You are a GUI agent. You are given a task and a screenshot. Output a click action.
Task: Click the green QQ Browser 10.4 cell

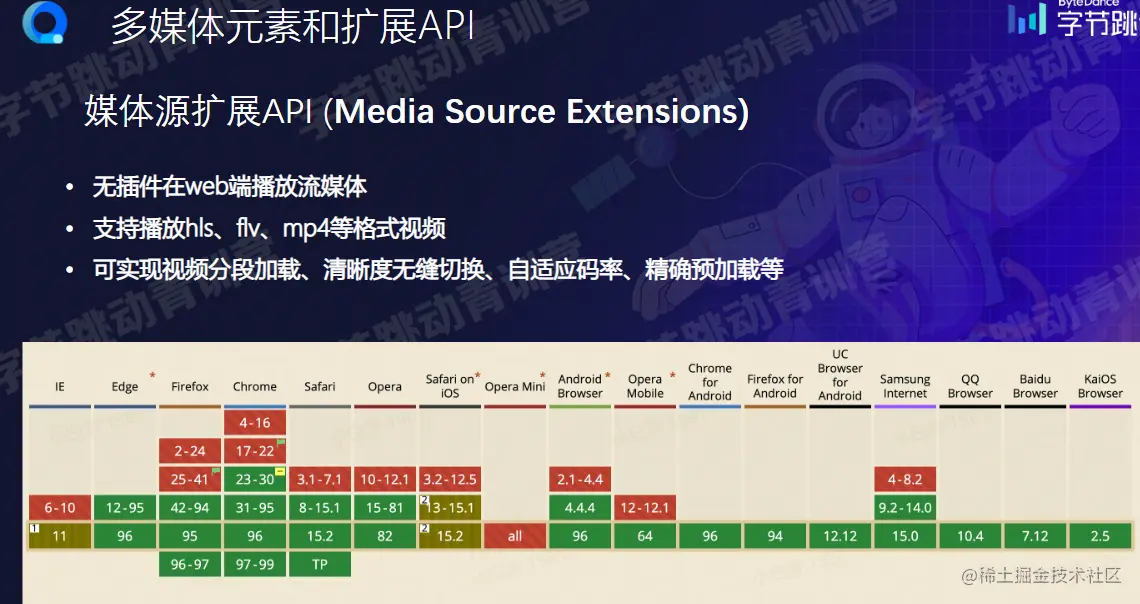(x=970, y=536)
